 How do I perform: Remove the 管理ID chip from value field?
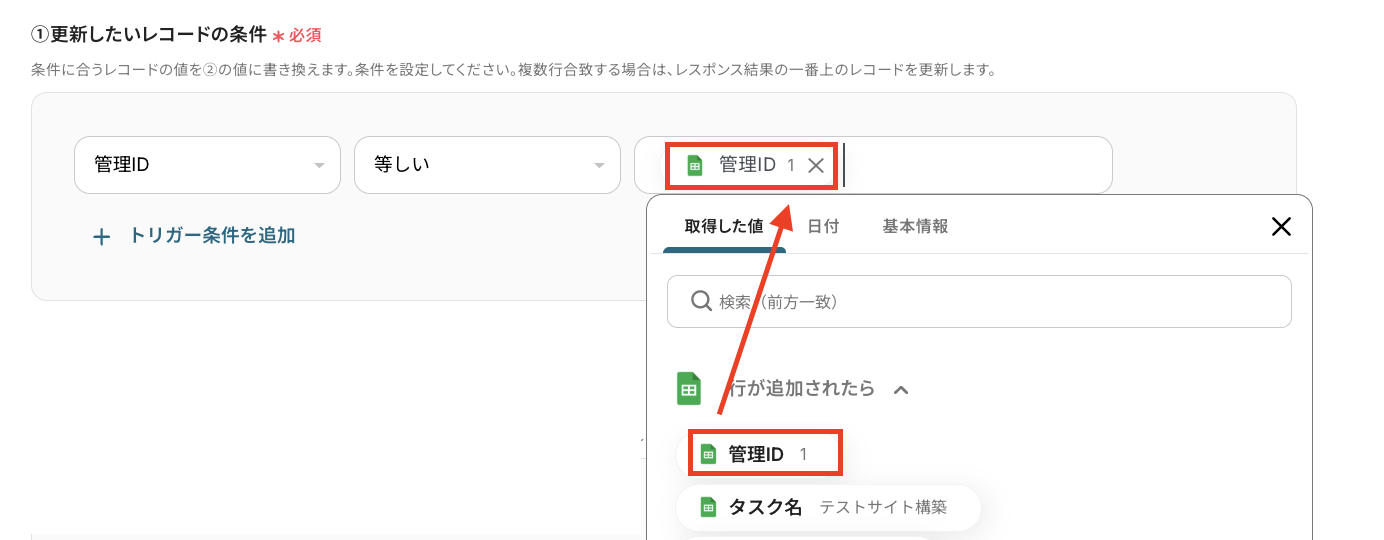pos(816,166)
